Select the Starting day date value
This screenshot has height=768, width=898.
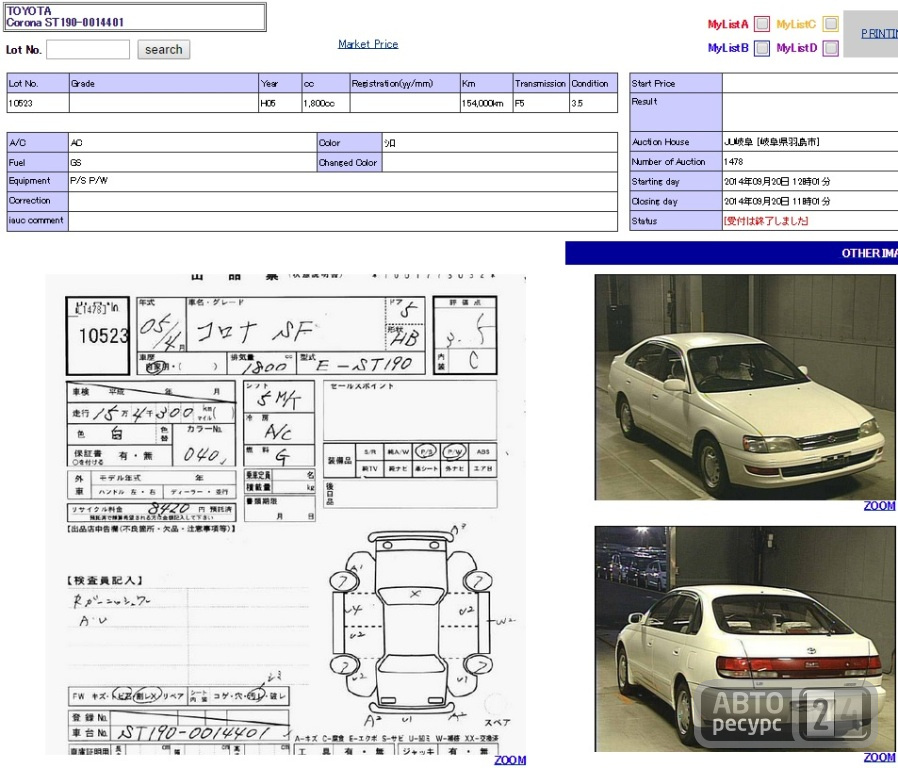[777, 182]
